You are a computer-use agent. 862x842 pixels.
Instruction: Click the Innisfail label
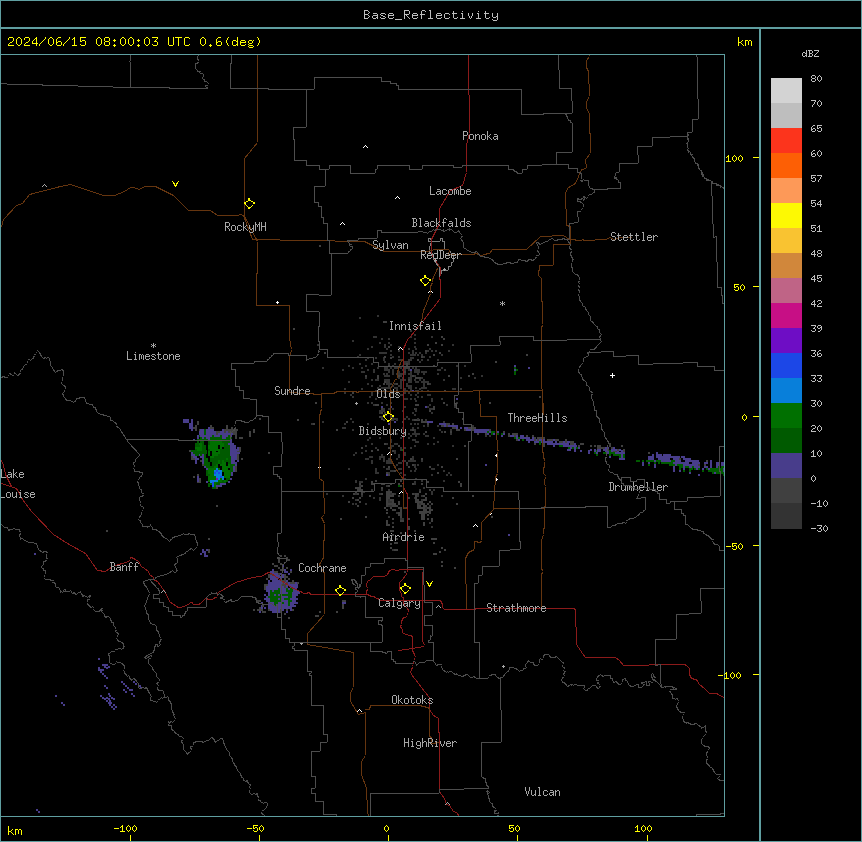(x=415, y=326)
